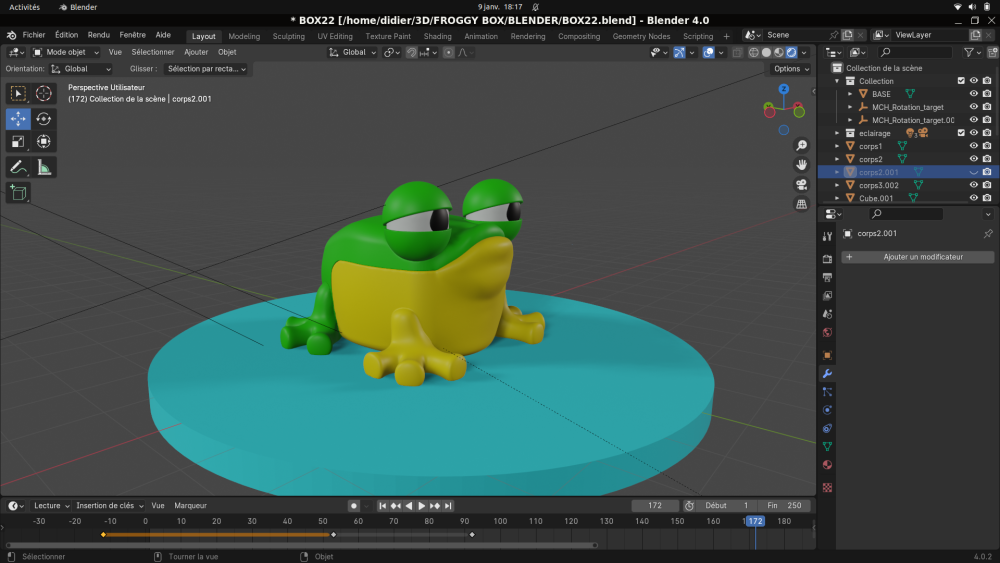Pick the Measure tool
This screenshot has height=563, width=1000.
point(44,167)
